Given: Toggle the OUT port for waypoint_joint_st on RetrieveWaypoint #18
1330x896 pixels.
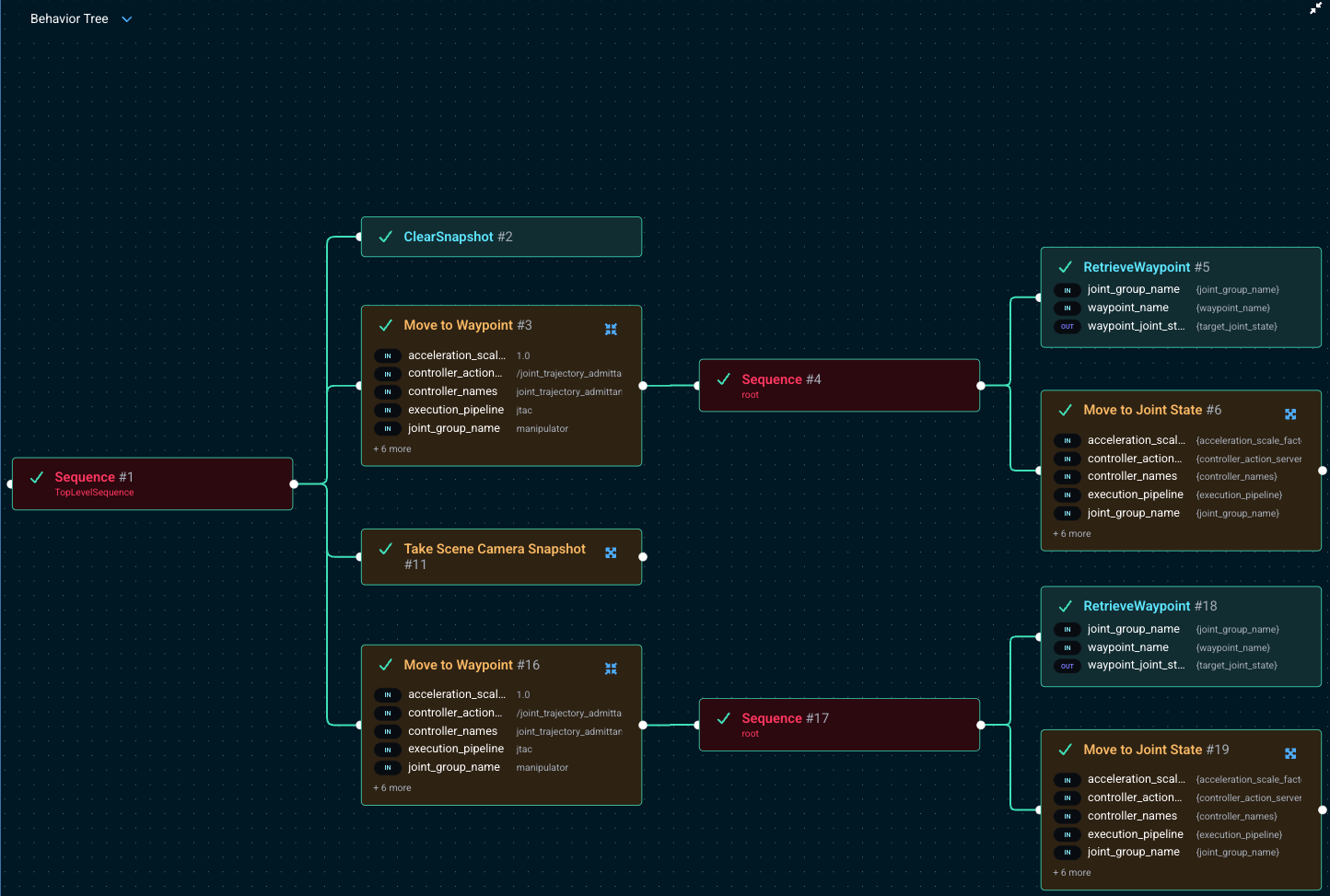Looking at the screenshot, I should [1067, 665].
